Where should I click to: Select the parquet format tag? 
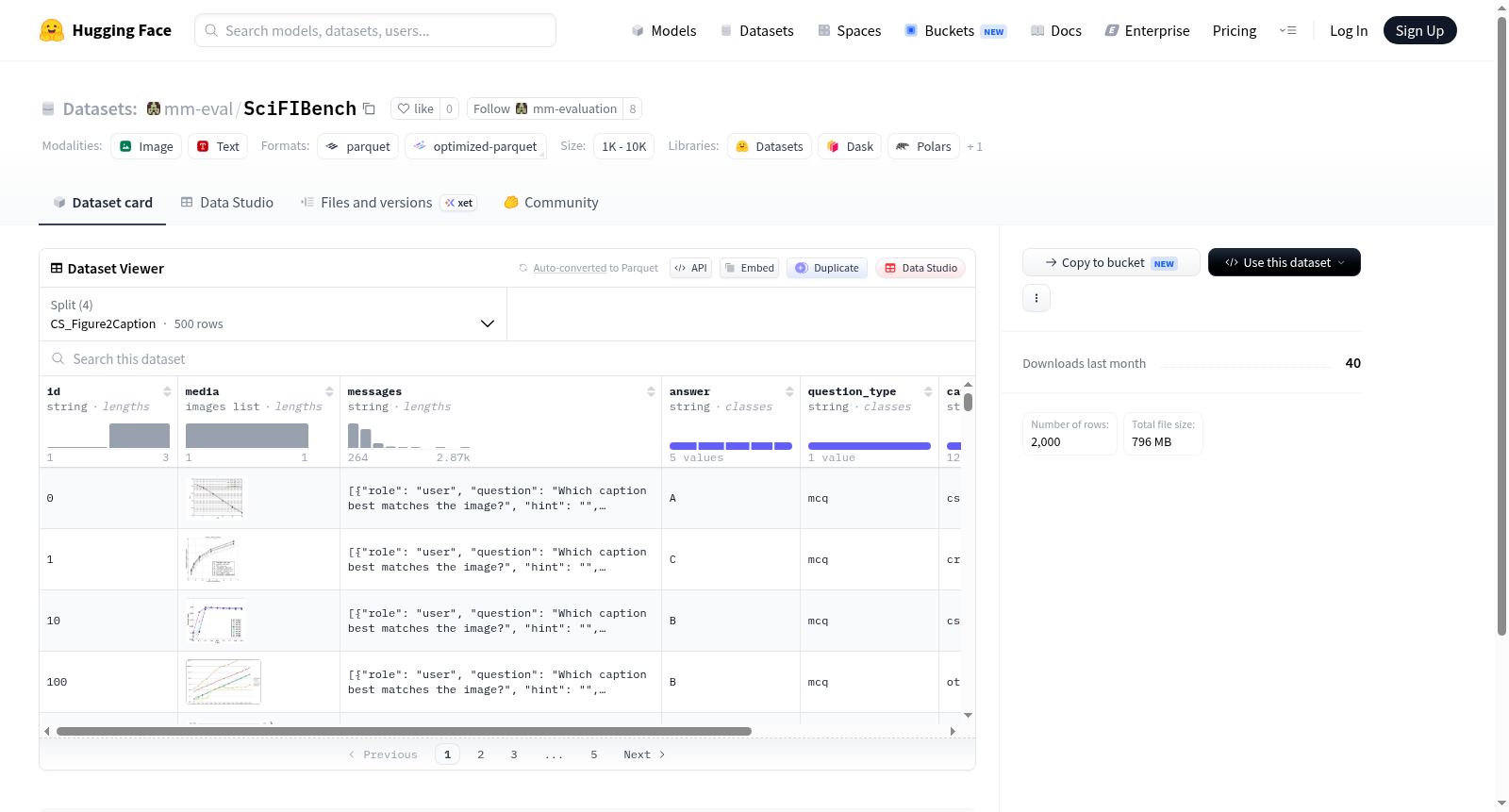(x=358, y=146)
